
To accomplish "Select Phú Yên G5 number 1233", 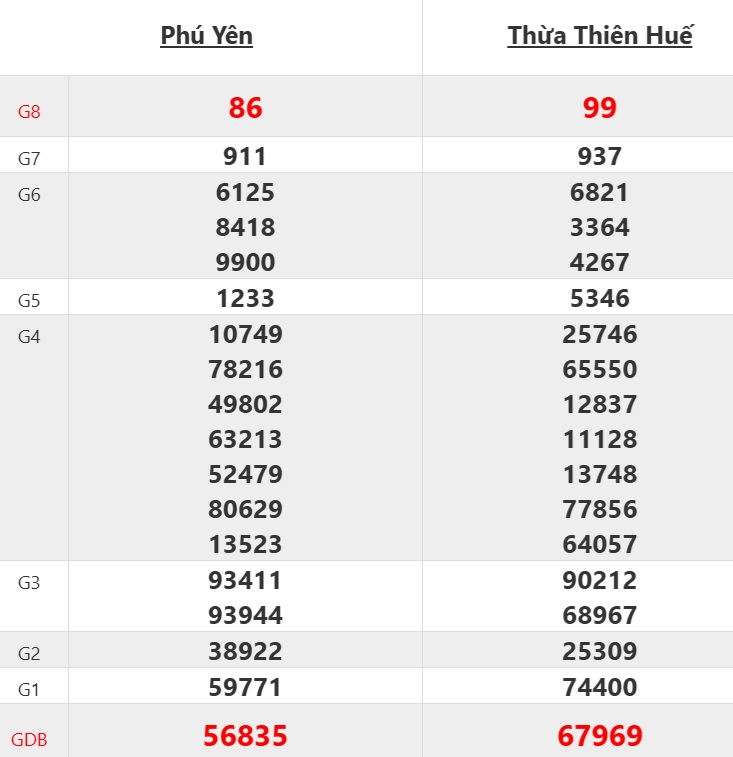I will pos(245,298).
